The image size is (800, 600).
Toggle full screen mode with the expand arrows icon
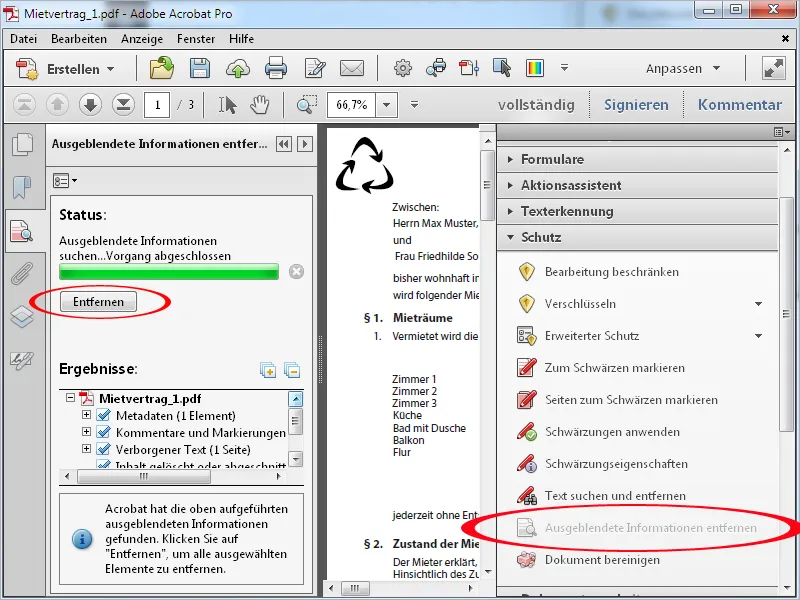773,68
